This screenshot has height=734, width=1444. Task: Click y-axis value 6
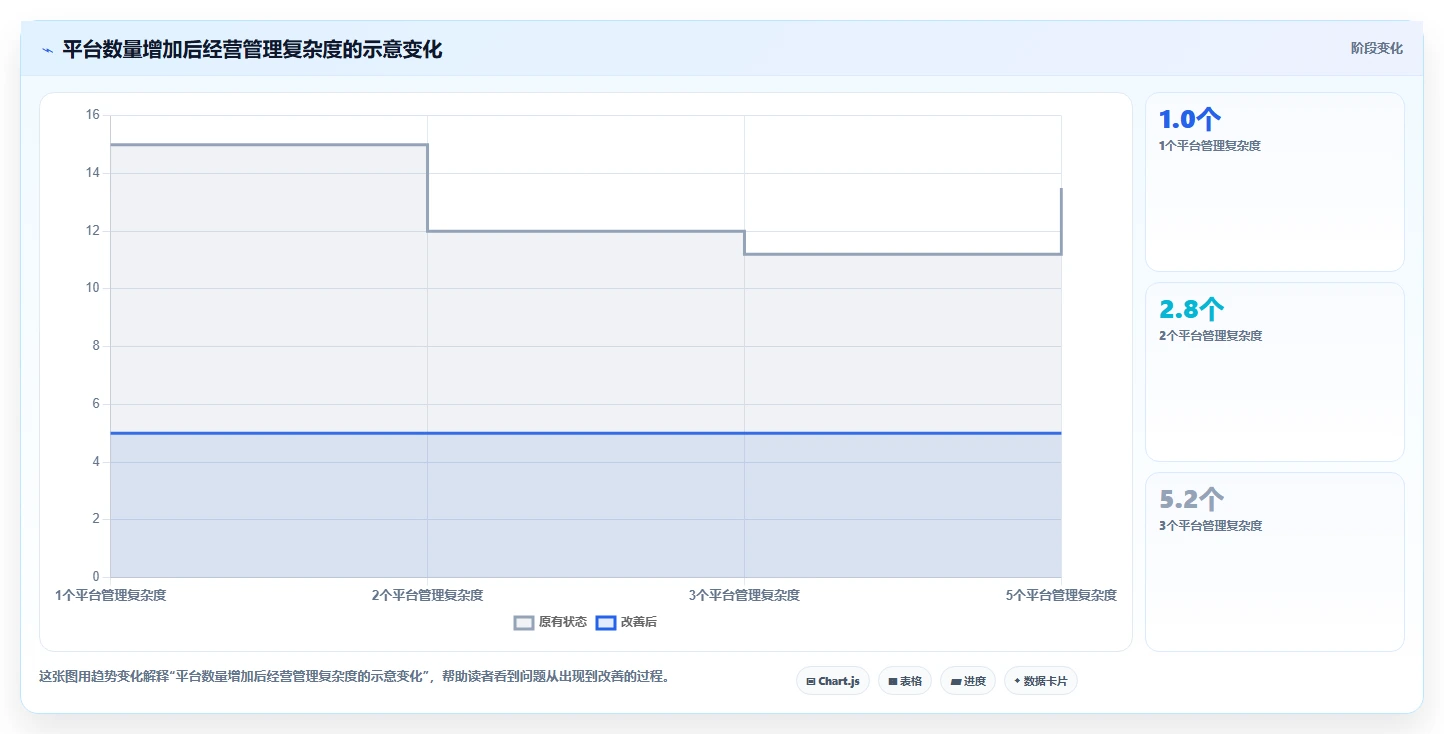coord(96,404)
